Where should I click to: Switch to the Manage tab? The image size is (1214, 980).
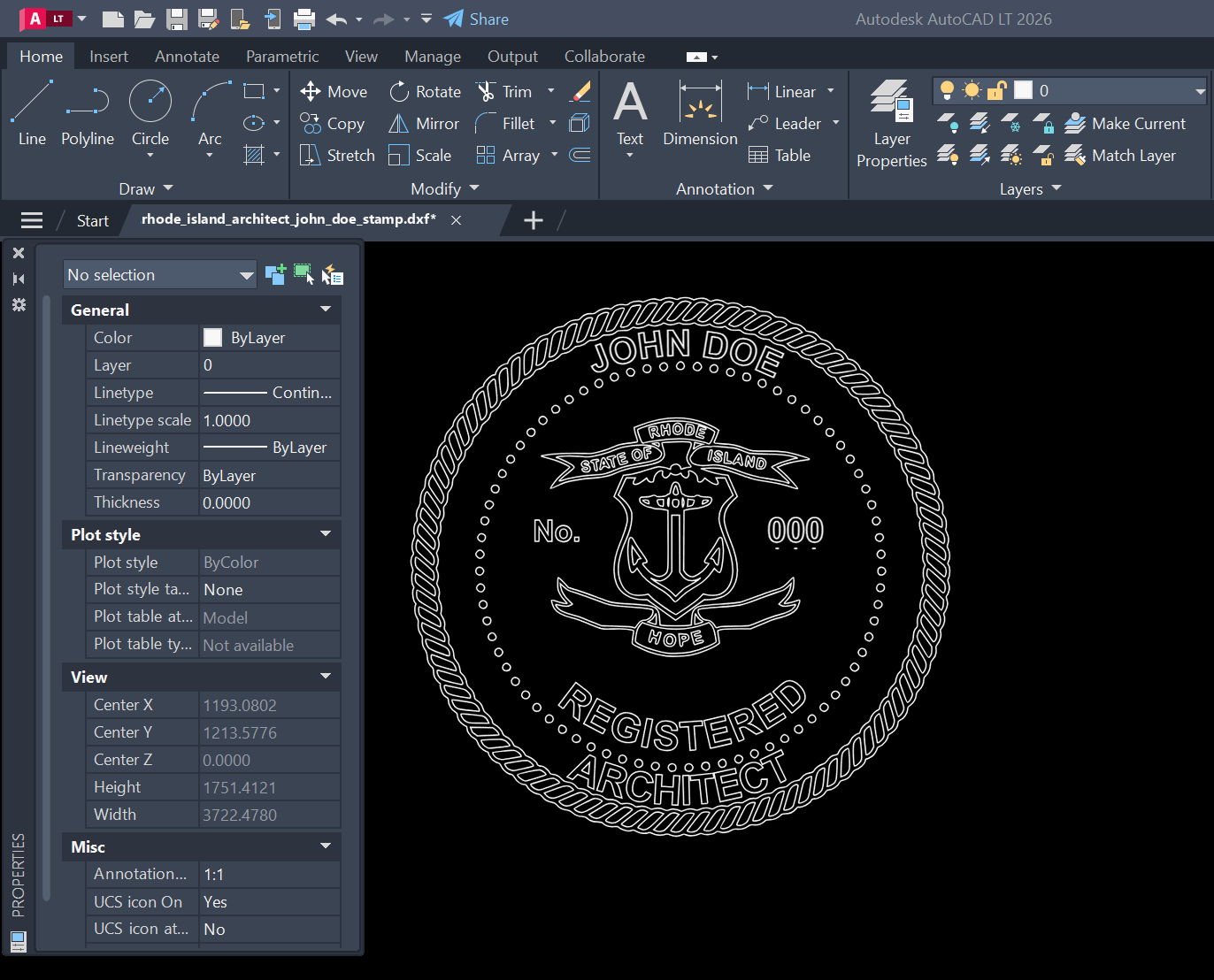[x=433, y=56]
